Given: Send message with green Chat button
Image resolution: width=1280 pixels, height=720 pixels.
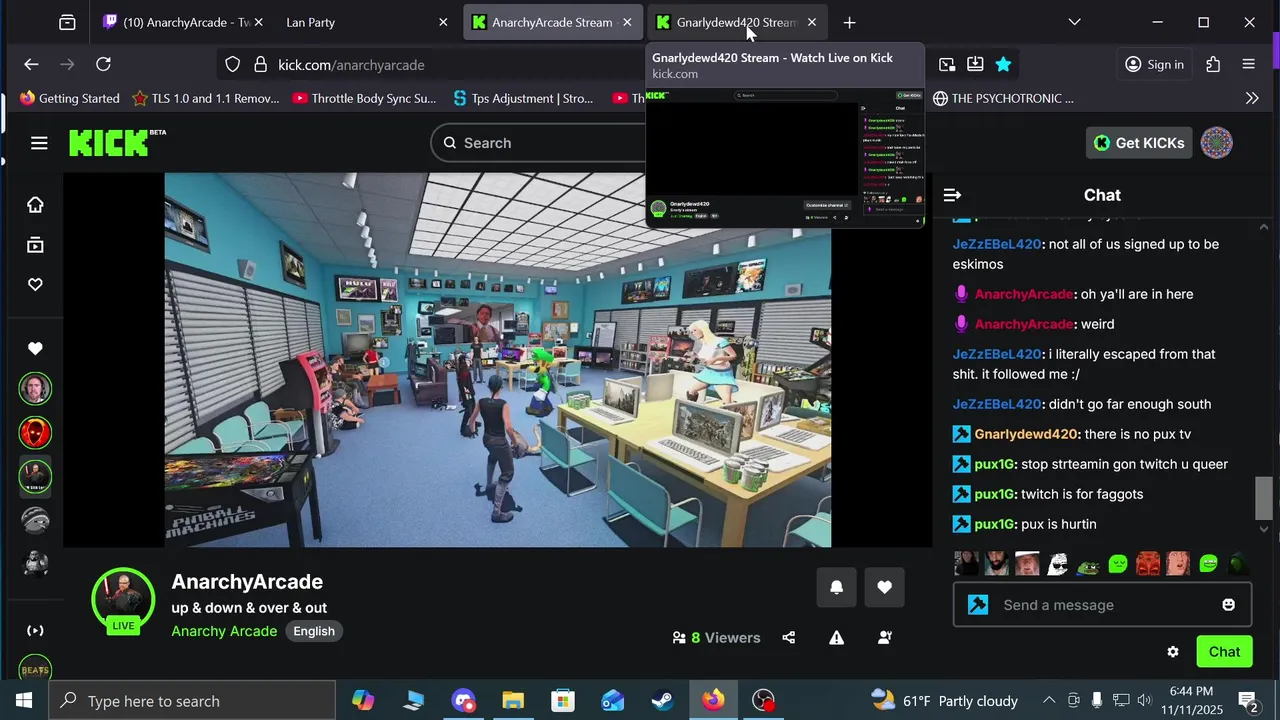Looking at the screenshot, I should tap(1224, 652).
